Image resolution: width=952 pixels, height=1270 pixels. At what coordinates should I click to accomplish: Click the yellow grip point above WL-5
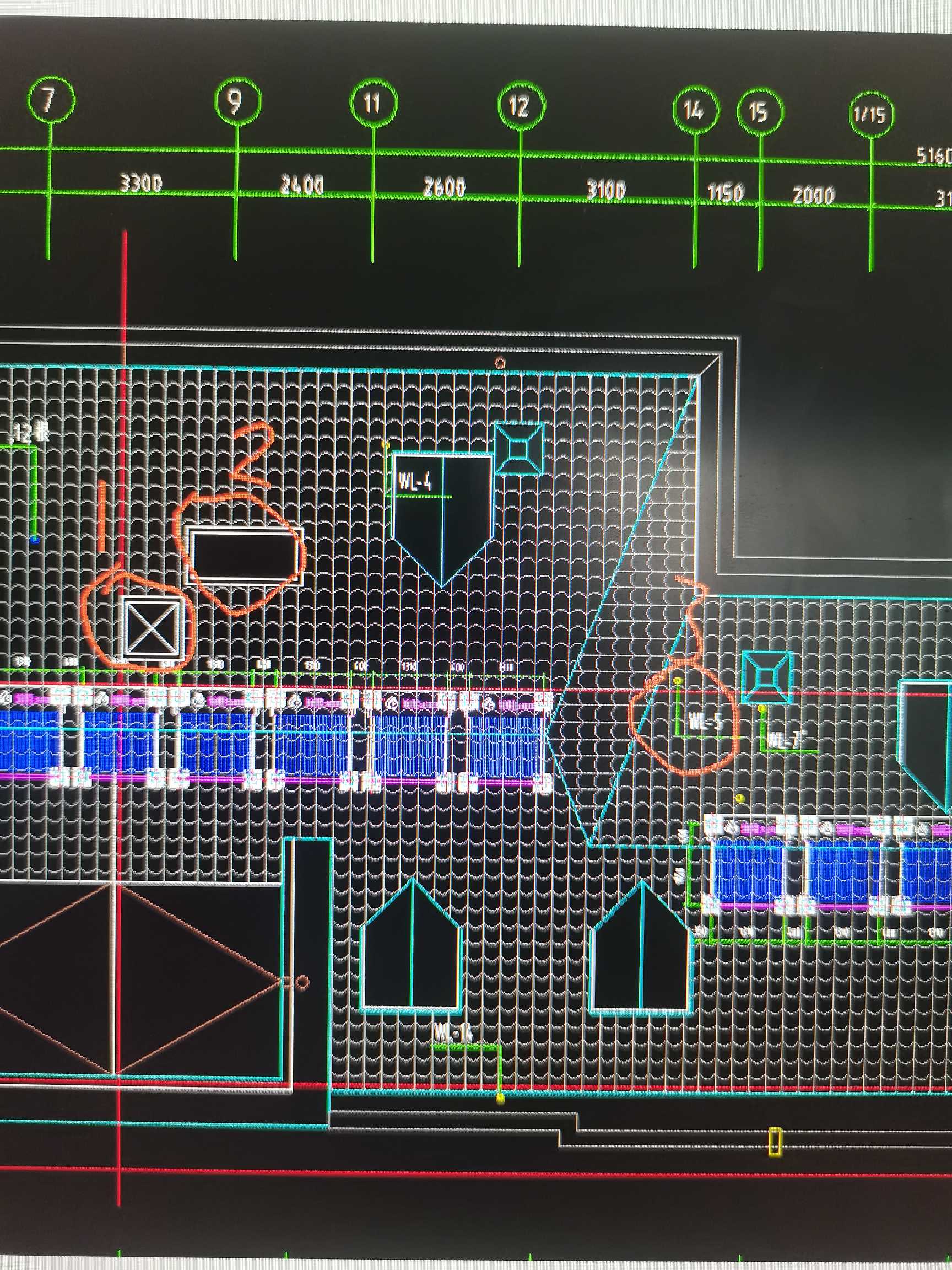678,681
